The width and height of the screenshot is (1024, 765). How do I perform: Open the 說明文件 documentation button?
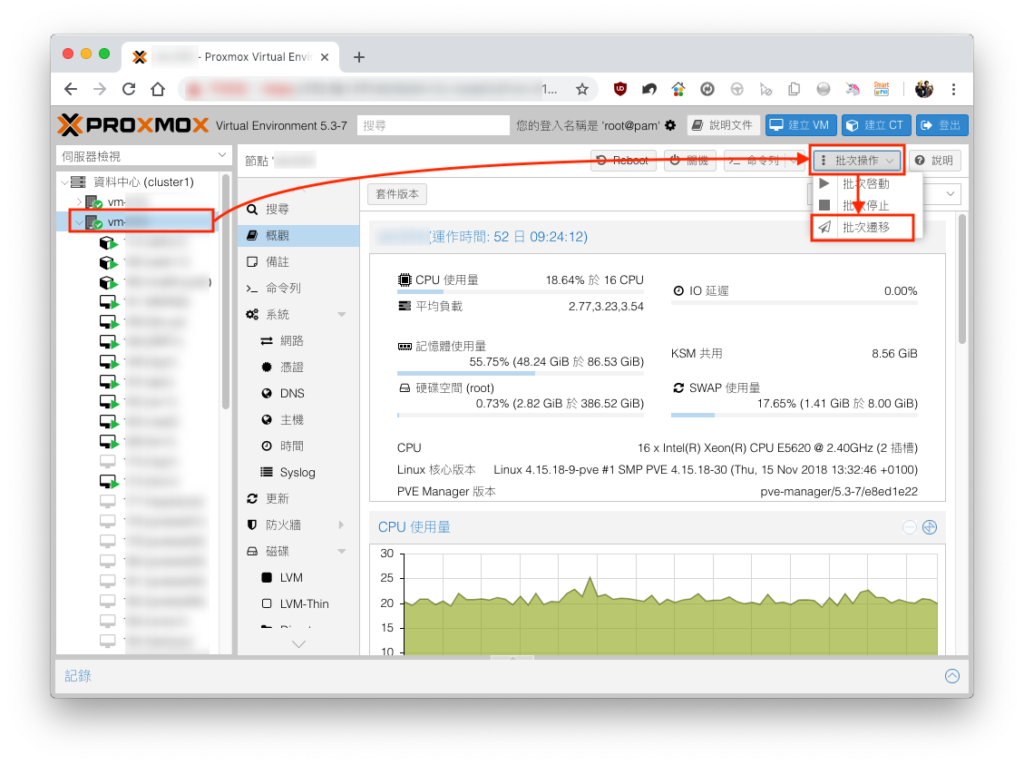tap(723, 125)
